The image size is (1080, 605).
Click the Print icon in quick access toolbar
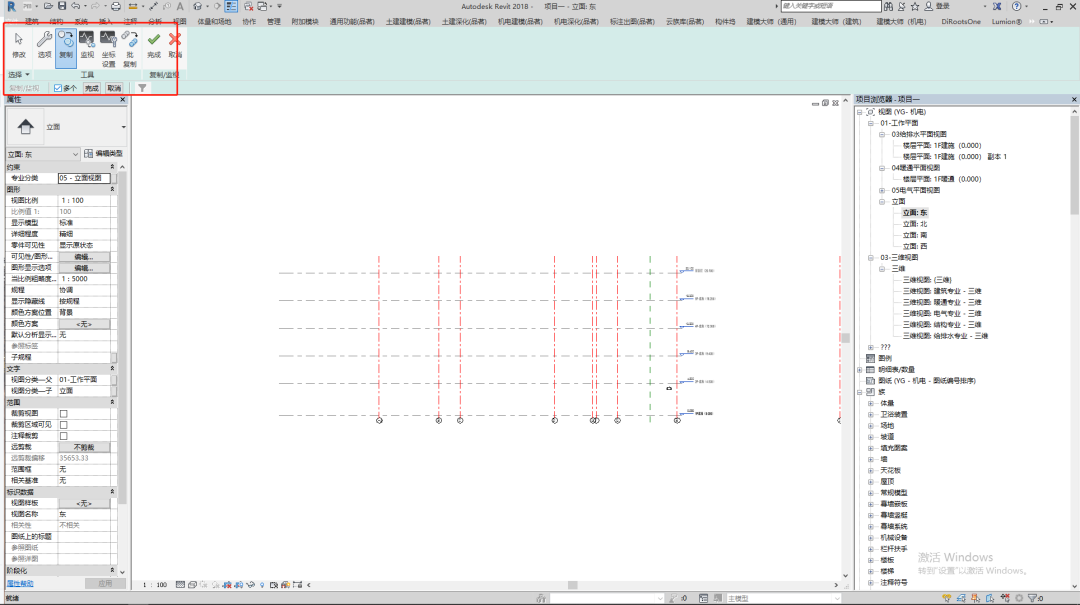click(115, 6)
